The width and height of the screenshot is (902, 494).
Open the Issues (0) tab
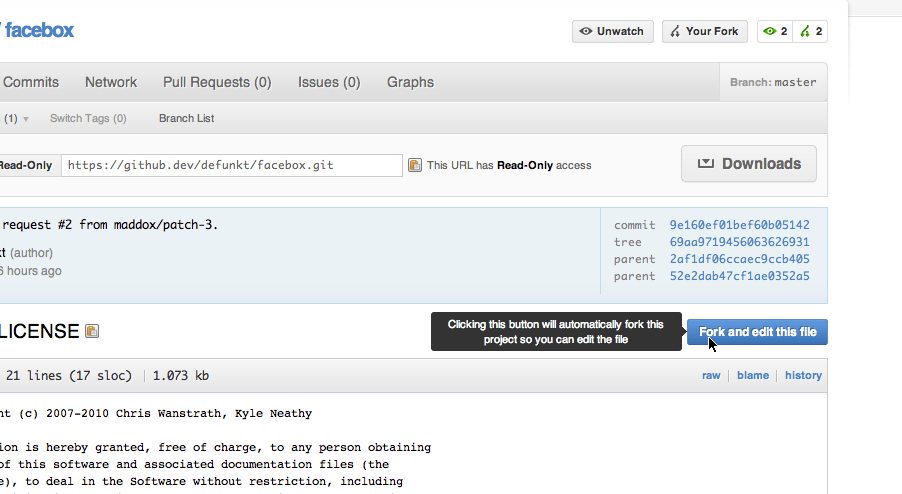[329, 82]
